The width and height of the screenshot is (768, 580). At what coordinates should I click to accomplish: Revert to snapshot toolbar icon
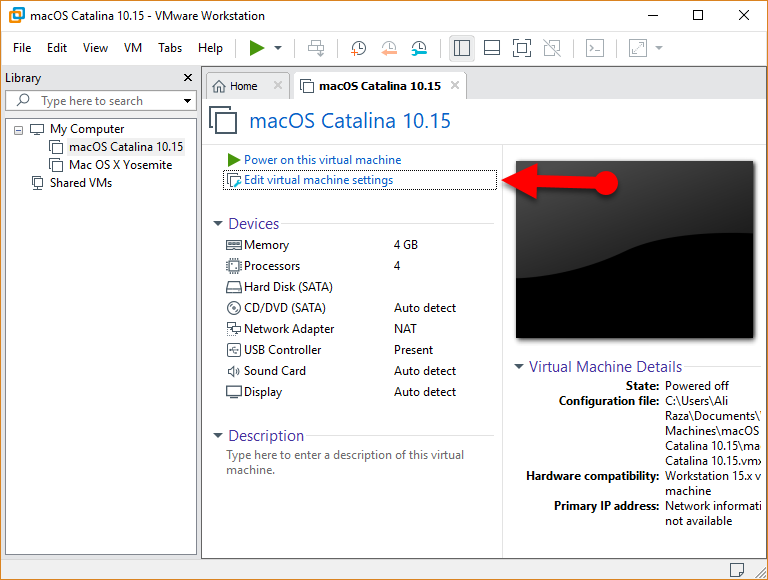click(x=389, y=48)
